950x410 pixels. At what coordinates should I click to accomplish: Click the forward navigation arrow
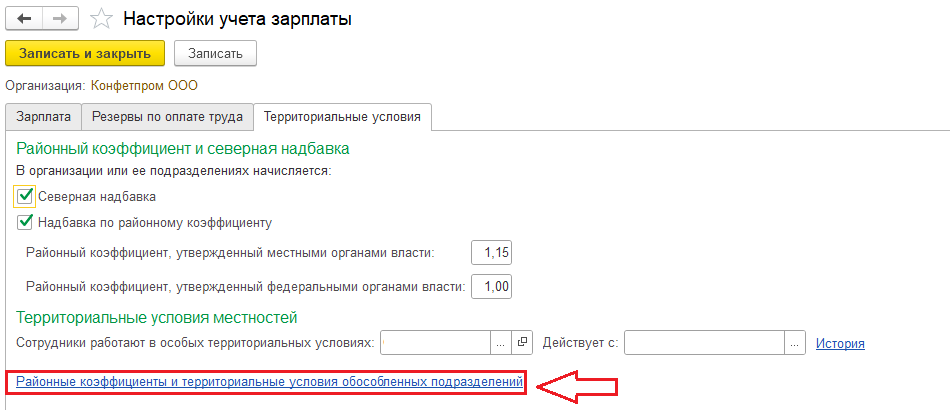click(59, 18)
